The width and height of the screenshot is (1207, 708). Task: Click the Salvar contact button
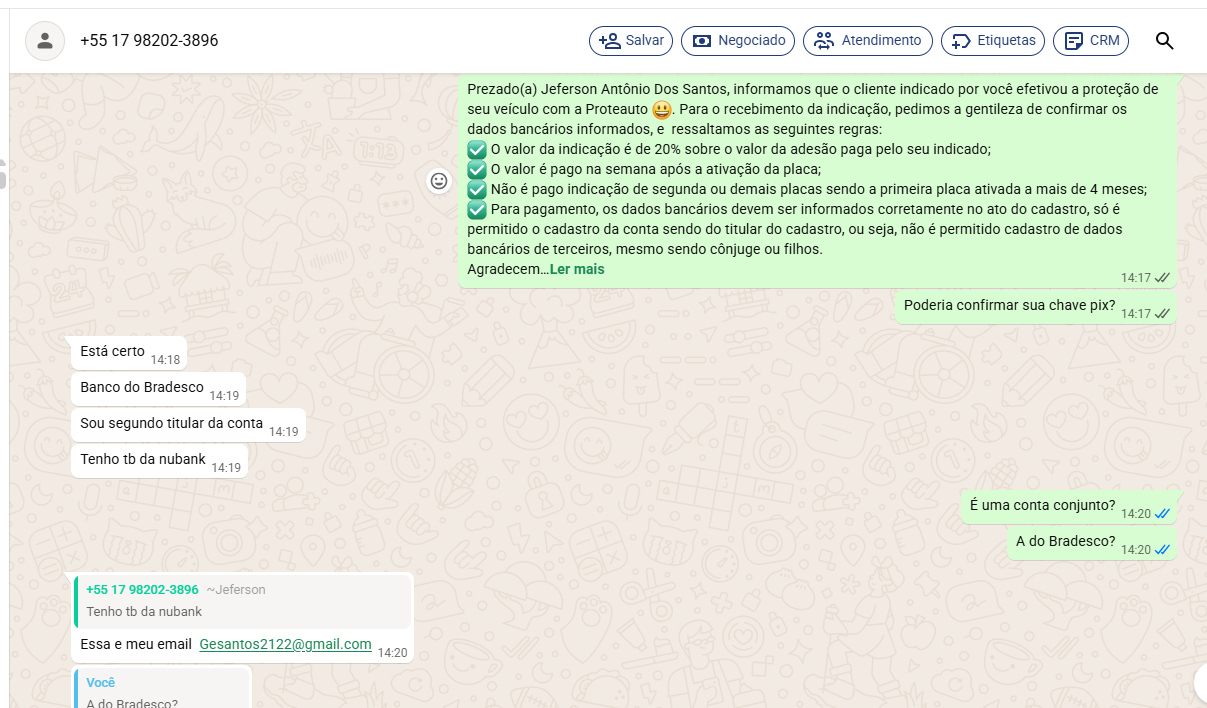tap(631, 41)
